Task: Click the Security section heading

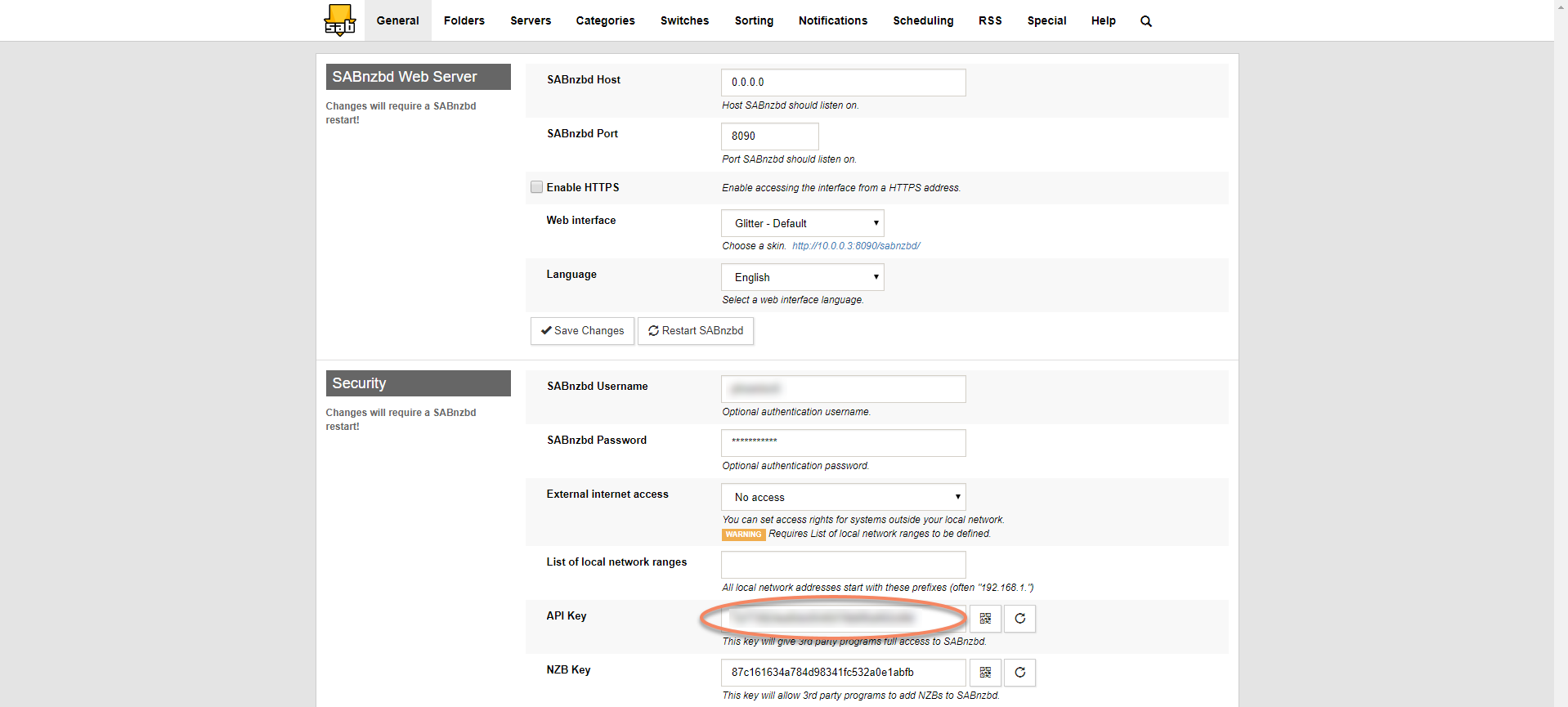Action: pyautogui.click(x=419, y=383)
